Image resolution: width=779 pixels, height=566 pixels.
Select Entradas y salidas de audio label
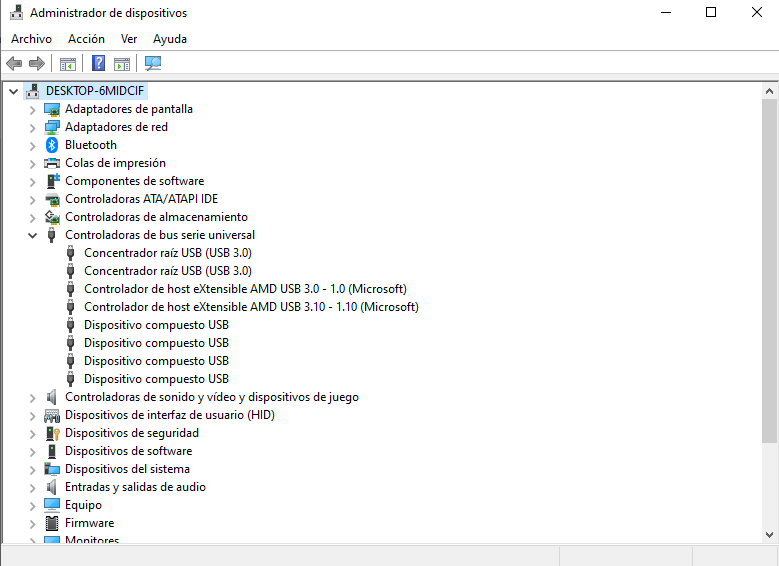pos(135,487)
